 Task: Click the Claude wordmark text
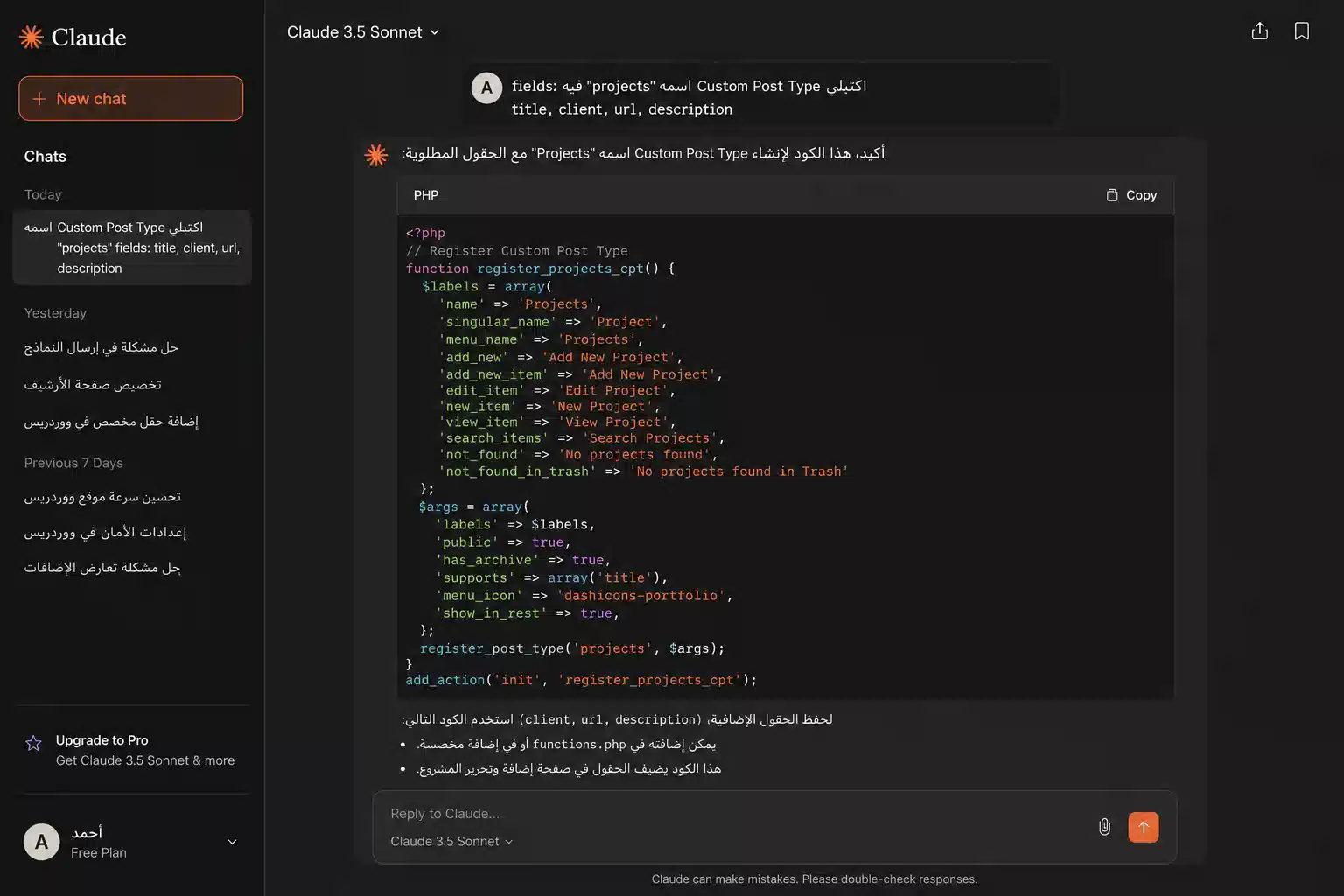coord(88,38)
